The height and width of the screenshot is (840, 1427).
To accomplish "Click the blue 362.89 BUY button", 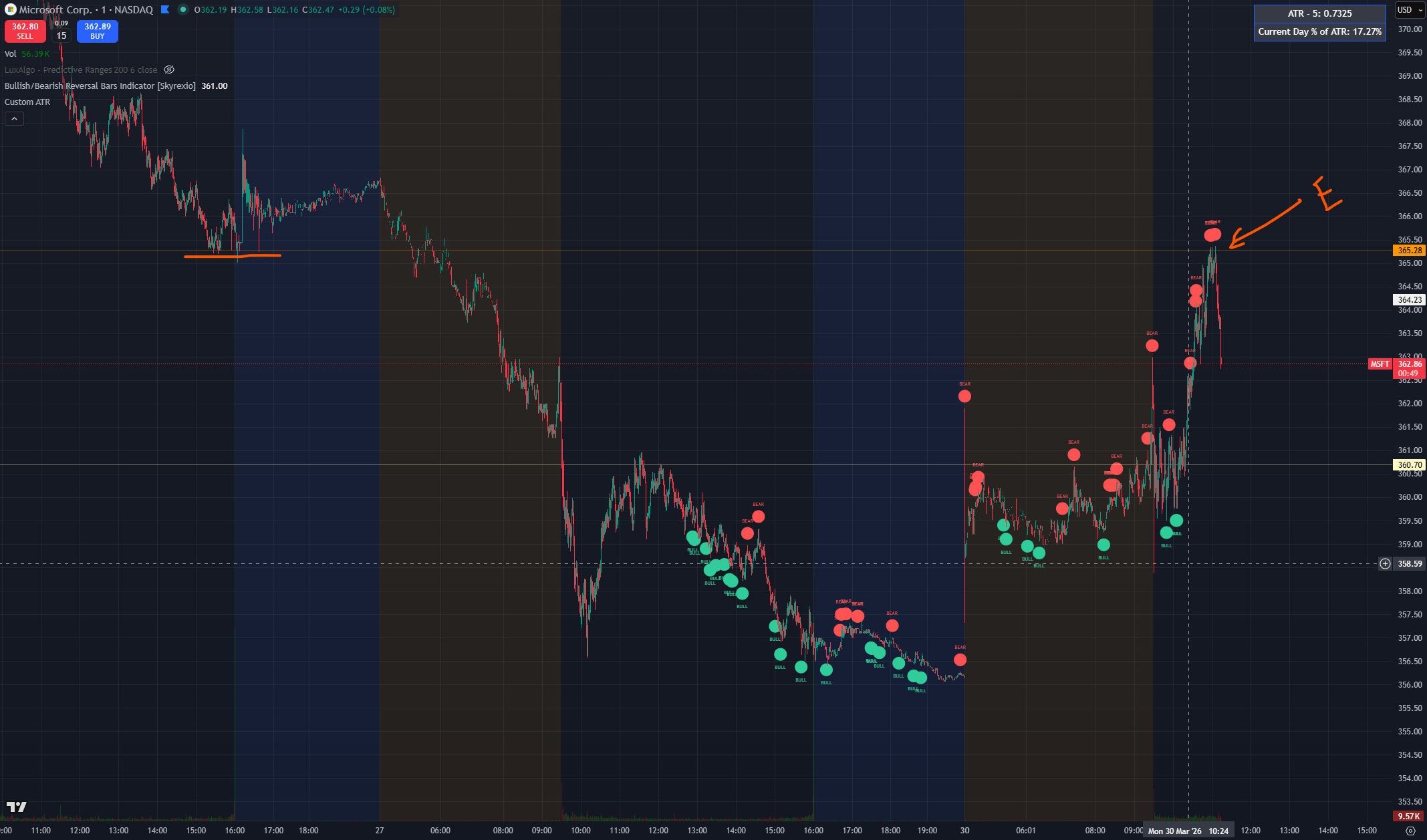I will 97,31.
